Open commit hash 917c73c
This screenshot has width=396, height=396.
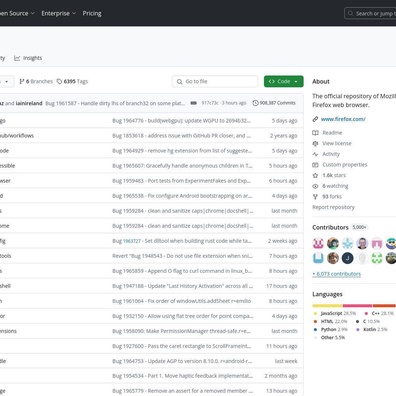click(x=210, y=103)
